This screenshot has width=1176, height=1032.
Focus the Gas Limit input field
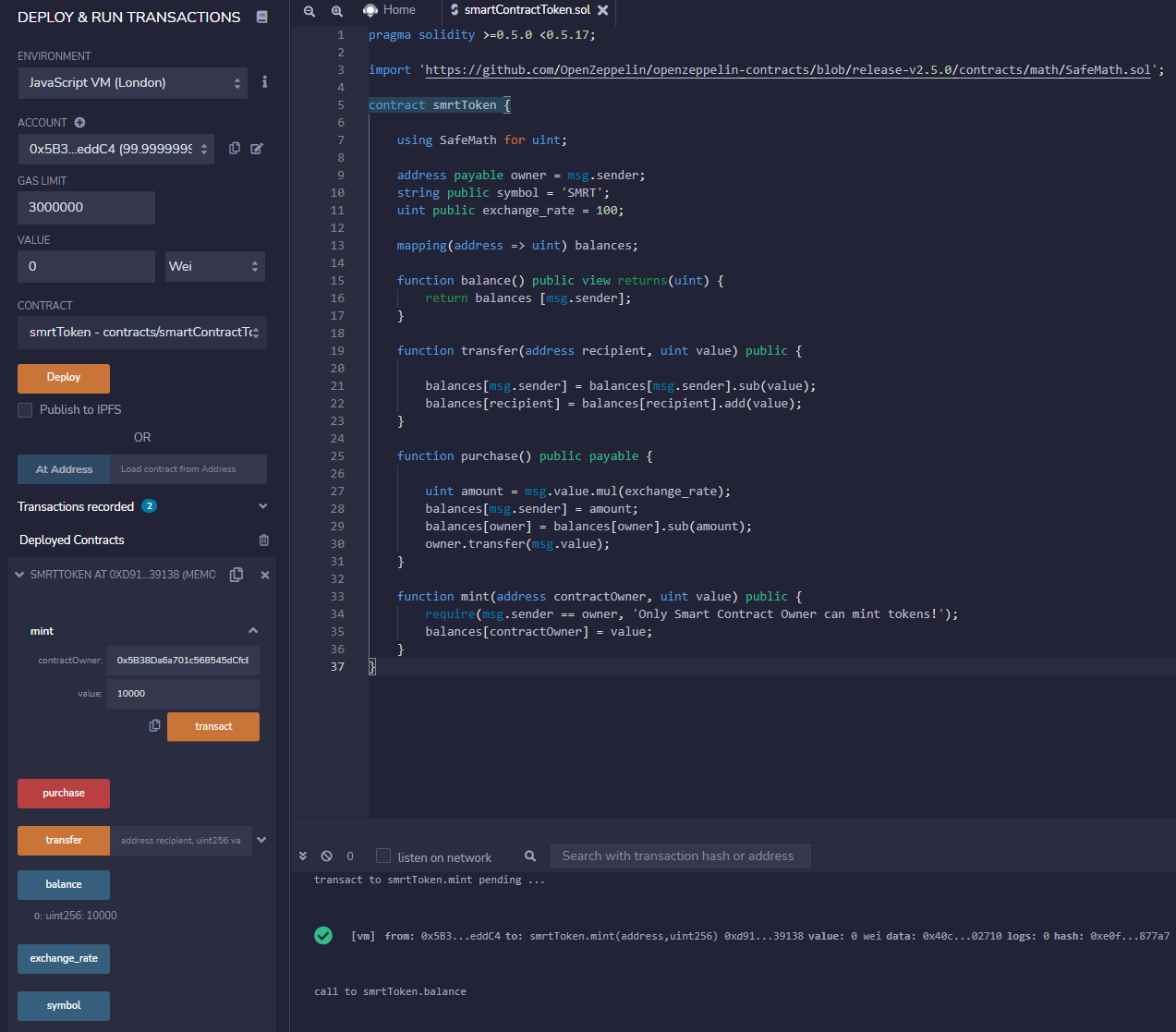pyautogui.click(x=86, y=208)
